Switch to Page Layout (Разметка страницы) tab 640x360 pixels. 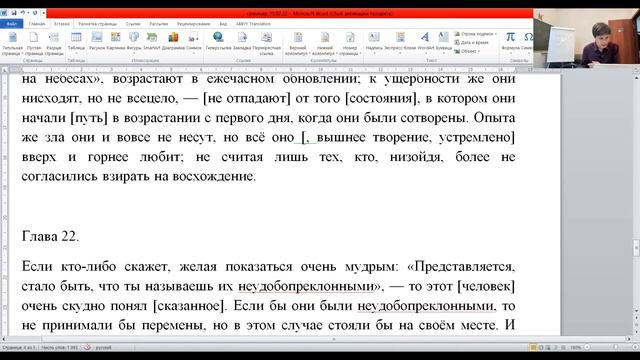click(x=98, y=24)
